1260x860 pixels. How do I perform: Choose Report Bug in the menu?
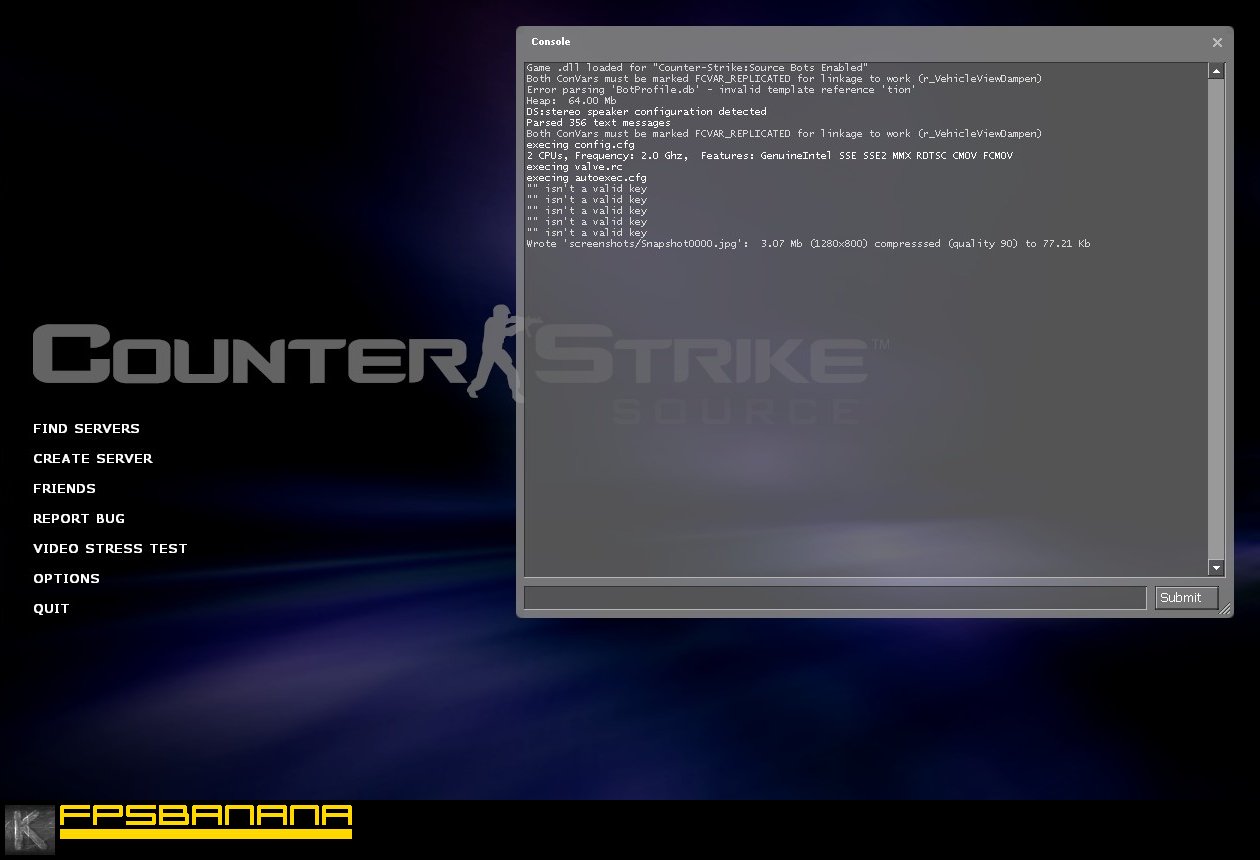coord(79,519)
